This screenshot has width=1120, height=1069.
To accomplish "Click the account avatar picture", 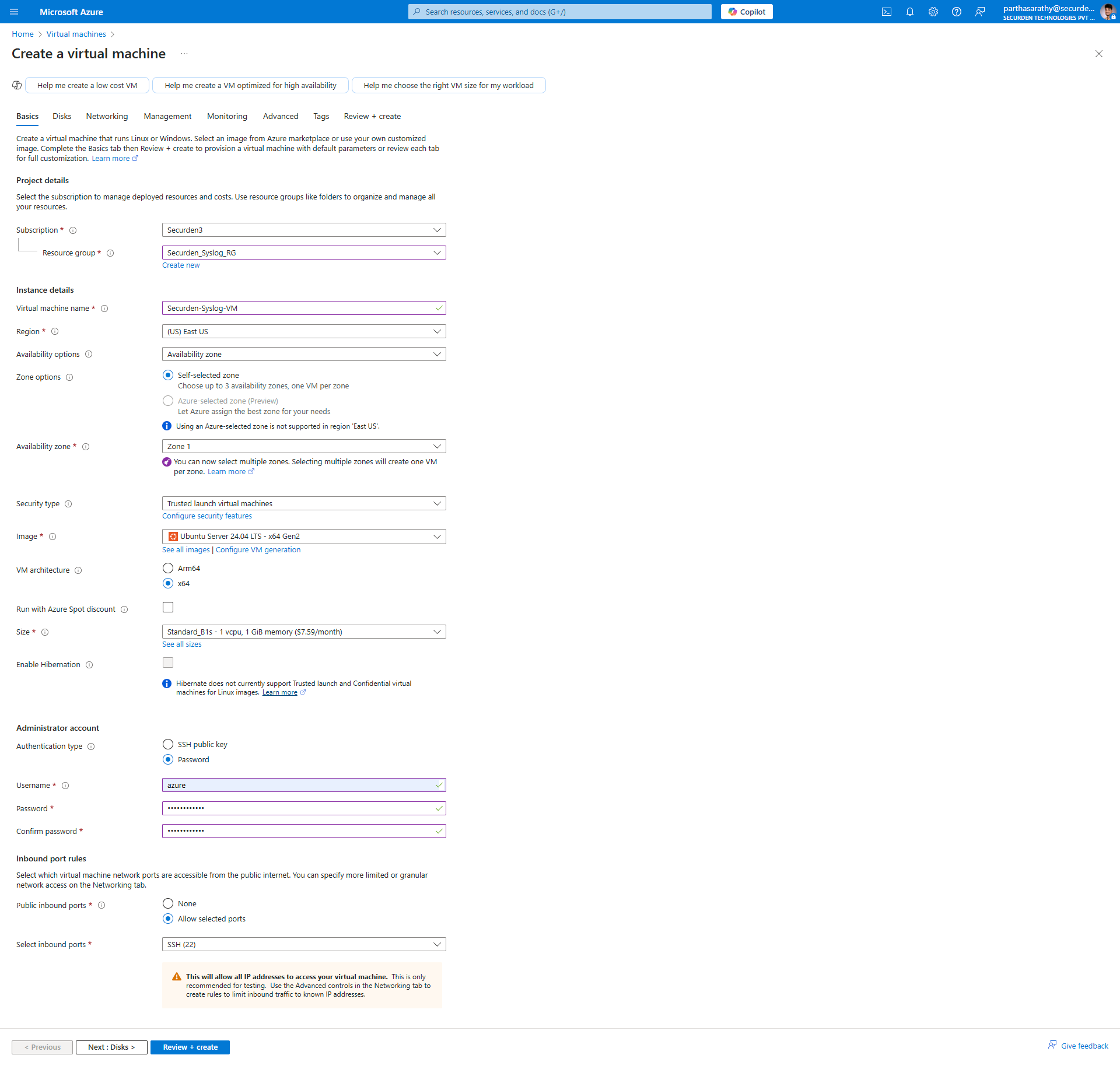I will point(1108,12).
